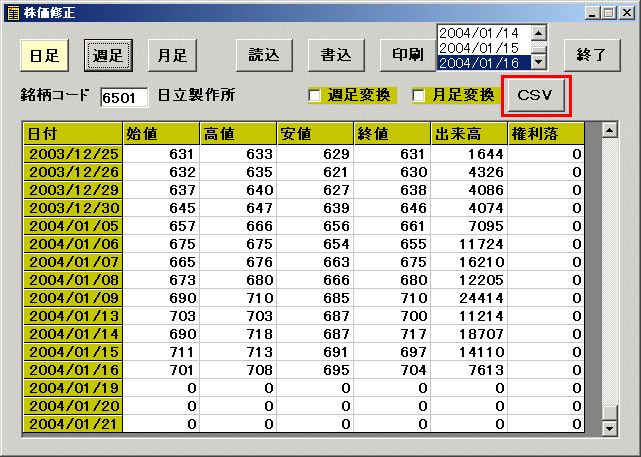Click the 銘柄コード input field

point(124,97)
